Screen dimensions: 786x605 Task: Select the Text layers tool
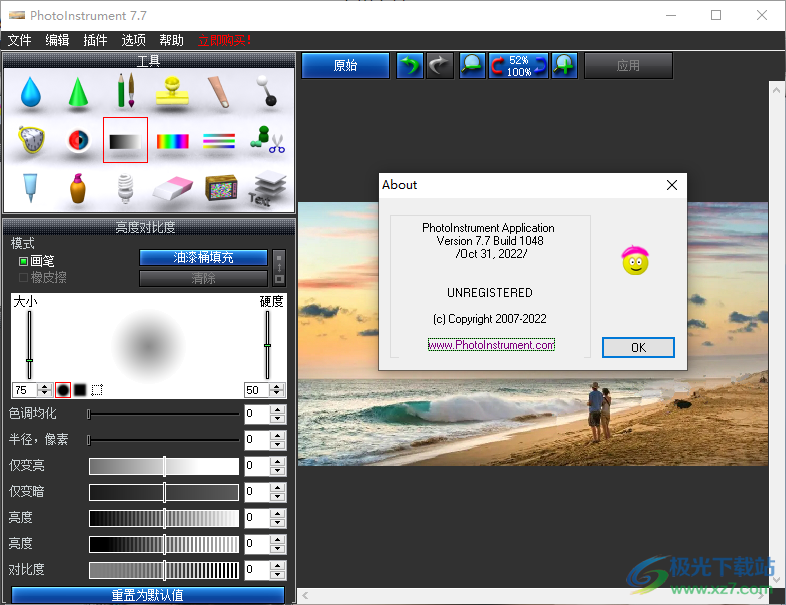click(x=267, y=188)
